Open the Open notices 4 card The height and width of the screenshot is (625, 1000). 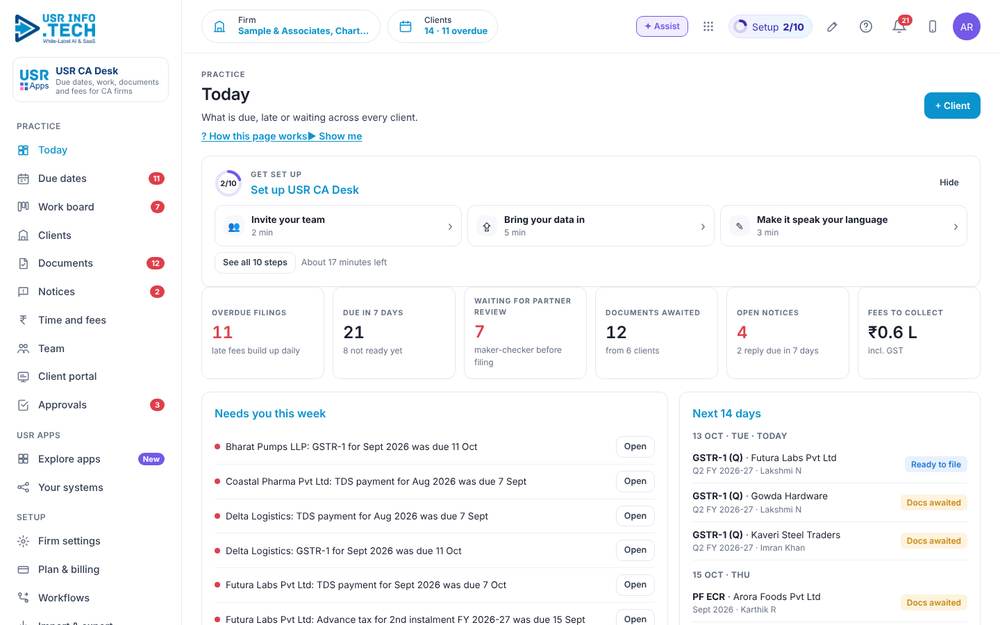point(788,333)
